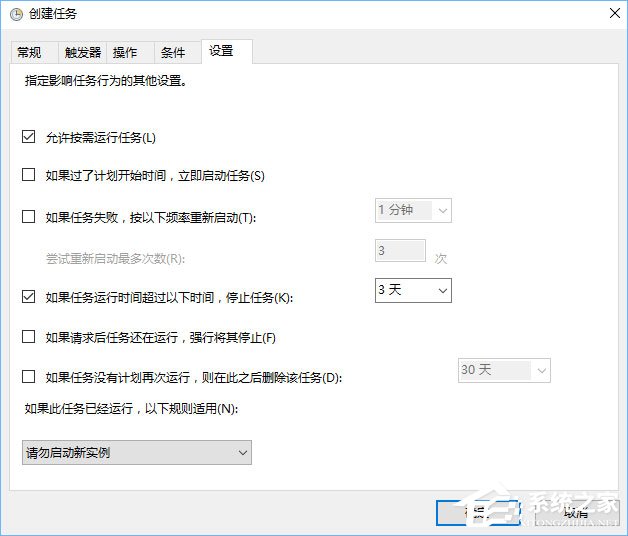Click the 创建任务 title text

[x=52, y=14]
